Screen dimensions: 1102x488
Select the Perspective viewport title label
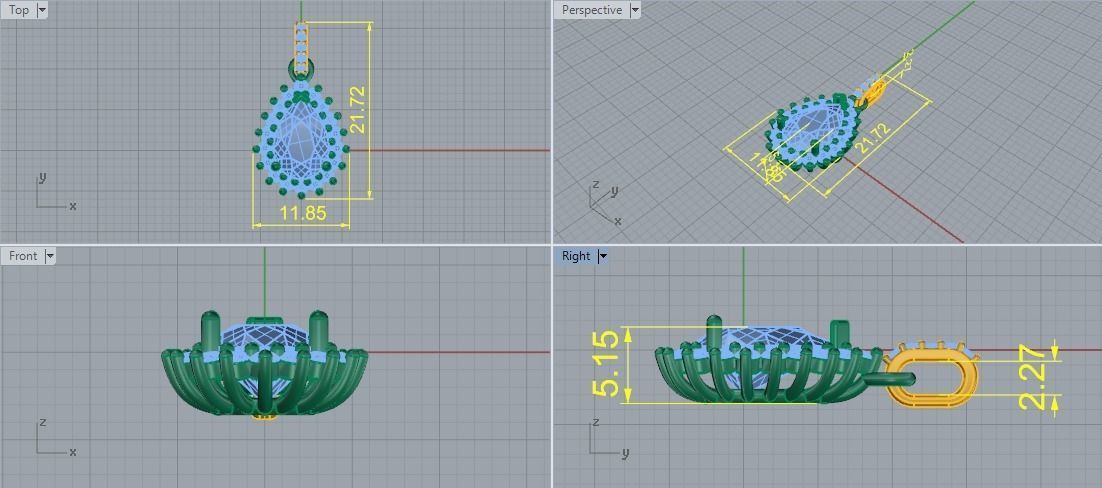pos(592,10)
